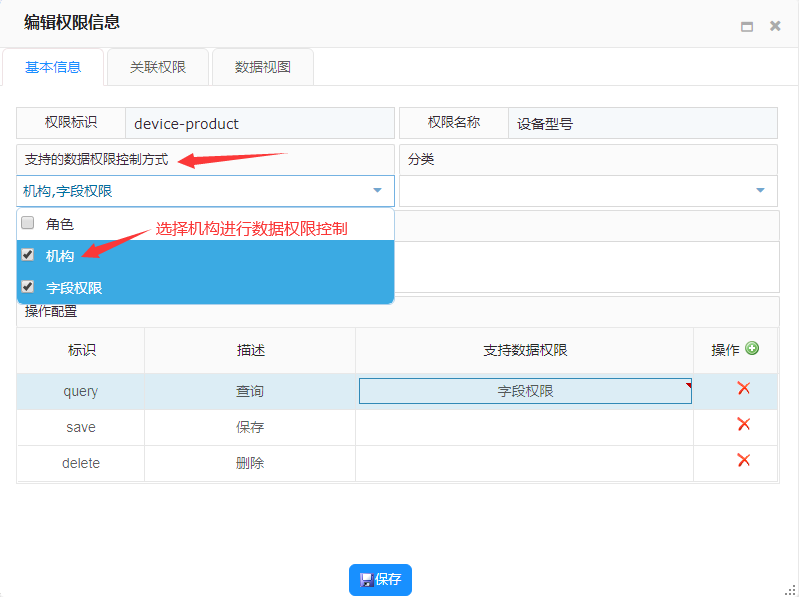Open the 分类 dropdown arrow
This screenshot has height=597, width=799.
[760, 190]
